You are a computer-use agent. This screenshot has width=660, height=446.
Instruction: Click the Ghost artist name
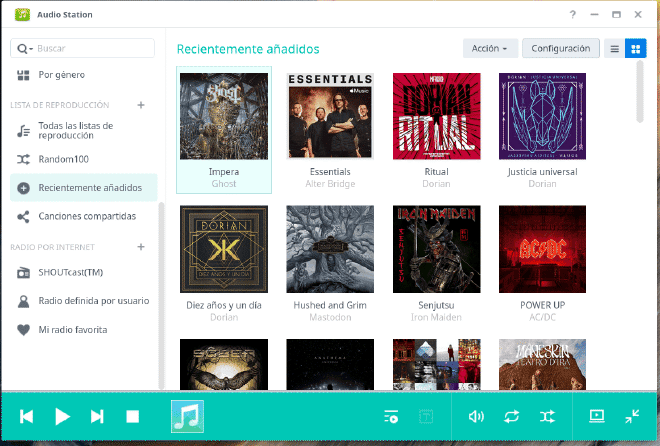[224, 184]
